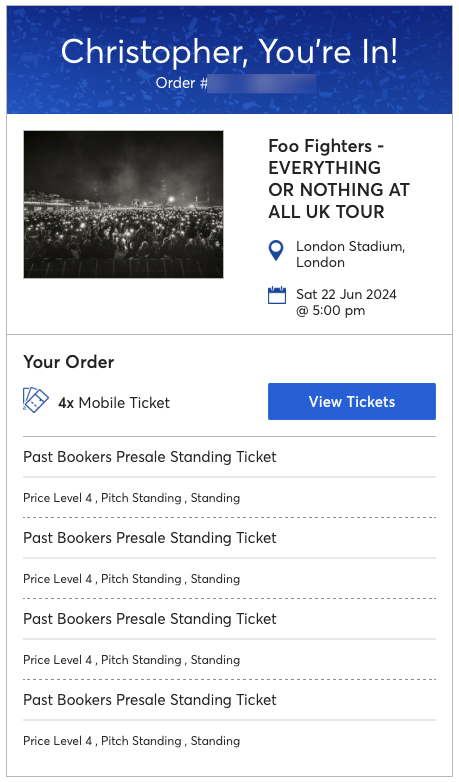Image resolution: width=459 pixels, height=782 pixels.
Task: Click the 4x Mobile Ticket label
Action: [114, 402]
